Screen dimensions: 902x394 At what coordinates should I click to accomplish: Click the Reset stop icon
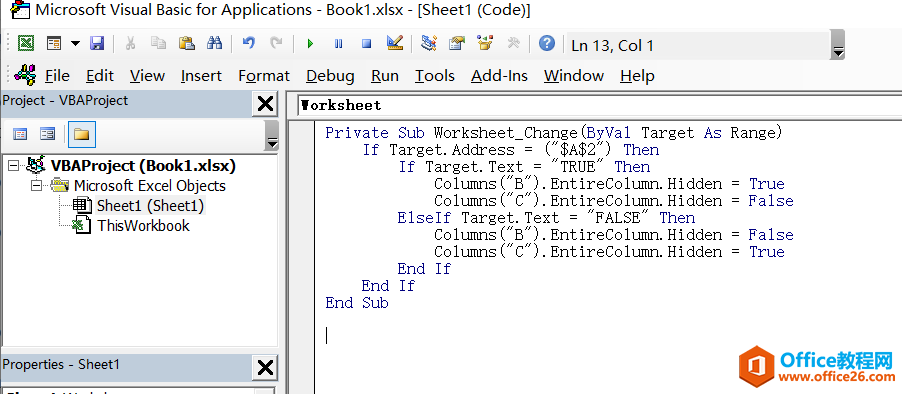(366, 44)
